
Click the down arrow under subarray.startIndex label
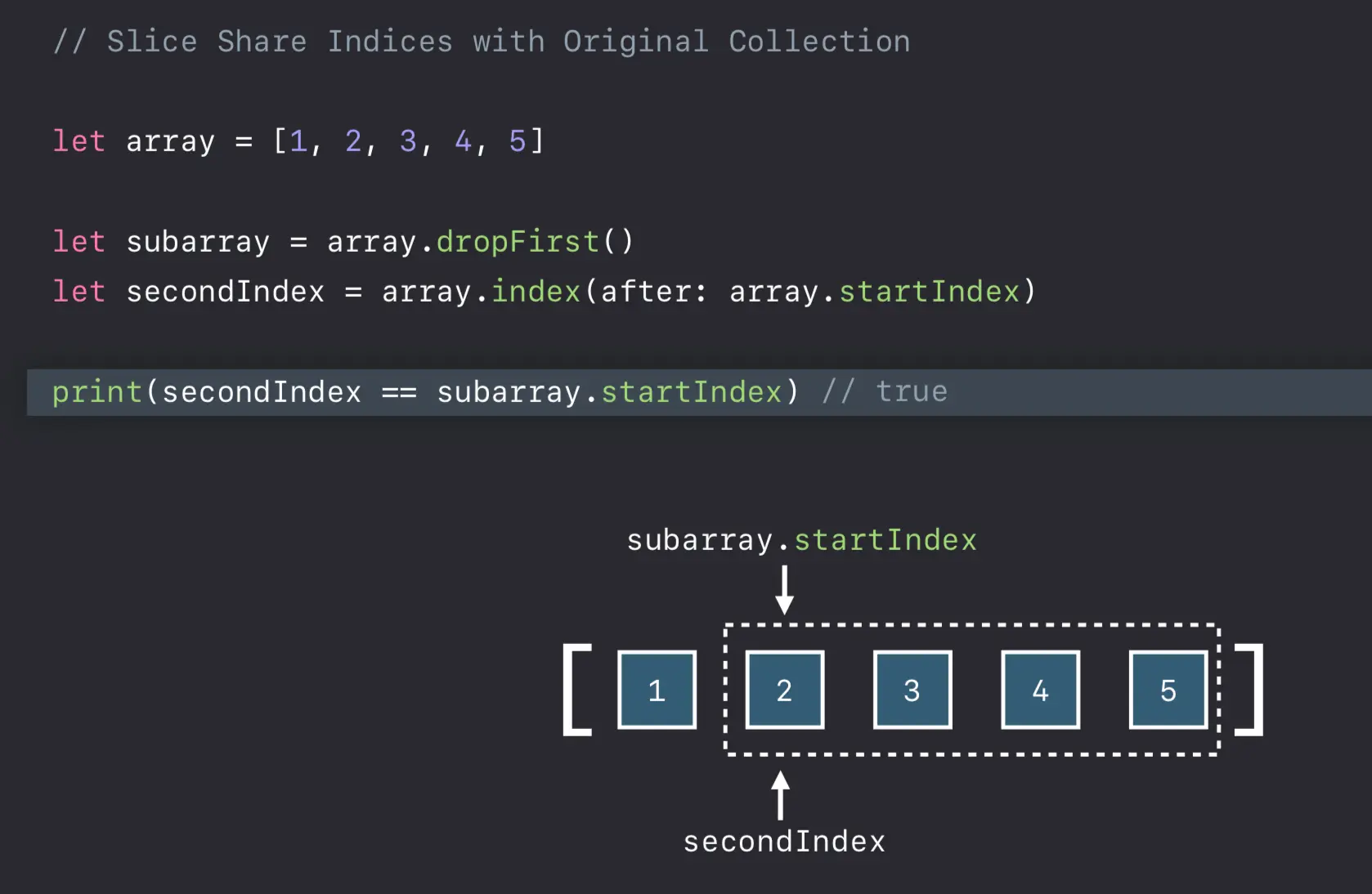[x=784, y=590]
